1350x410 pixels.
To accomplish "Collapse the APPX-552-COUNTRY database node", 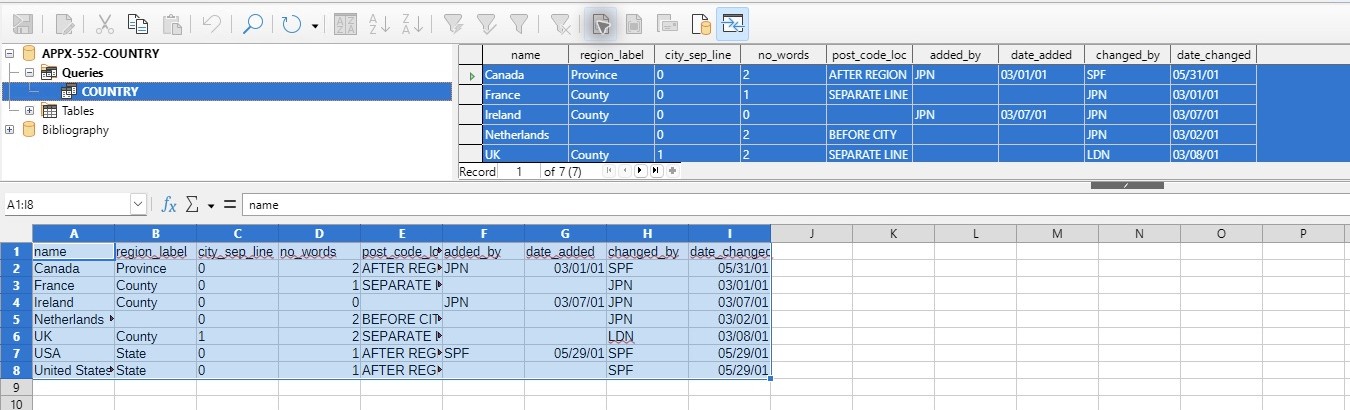I will (x=11, y=53).
